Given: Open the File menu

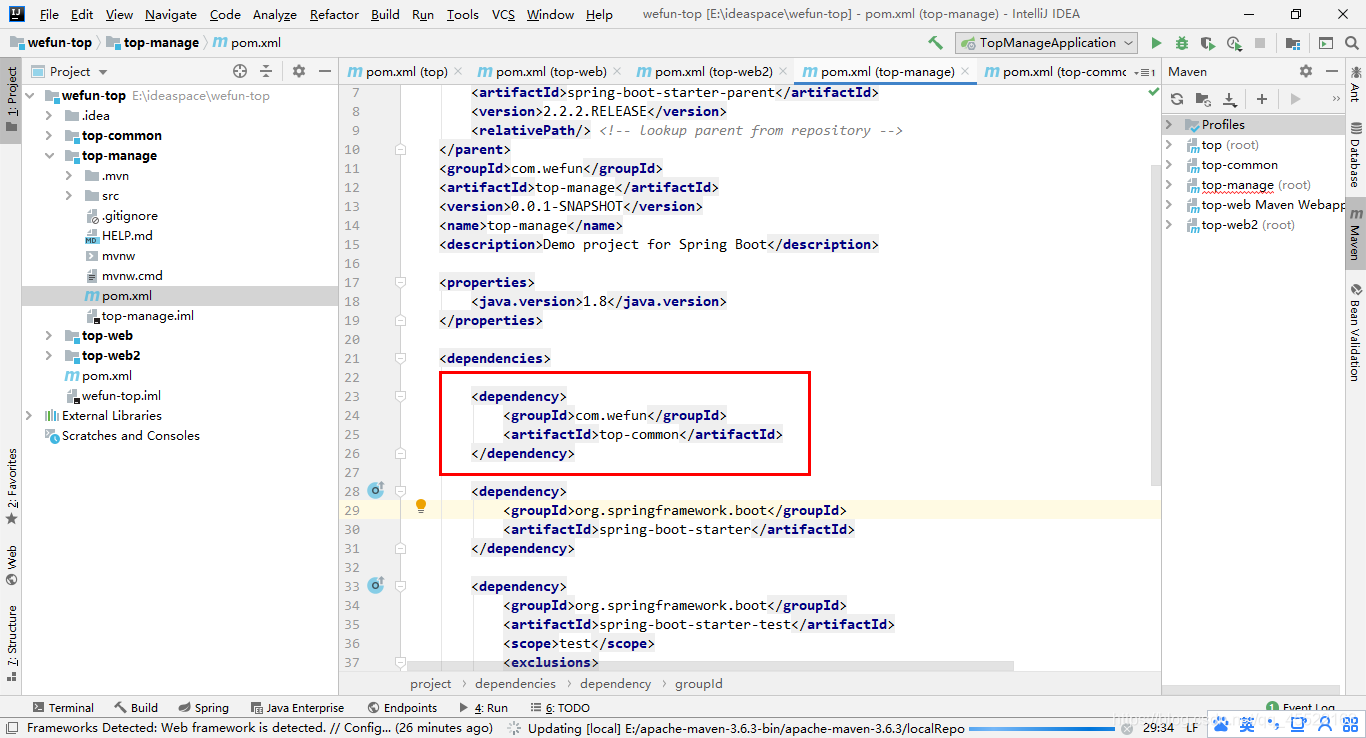Looking at the screenshot, I should pos(49,15).
